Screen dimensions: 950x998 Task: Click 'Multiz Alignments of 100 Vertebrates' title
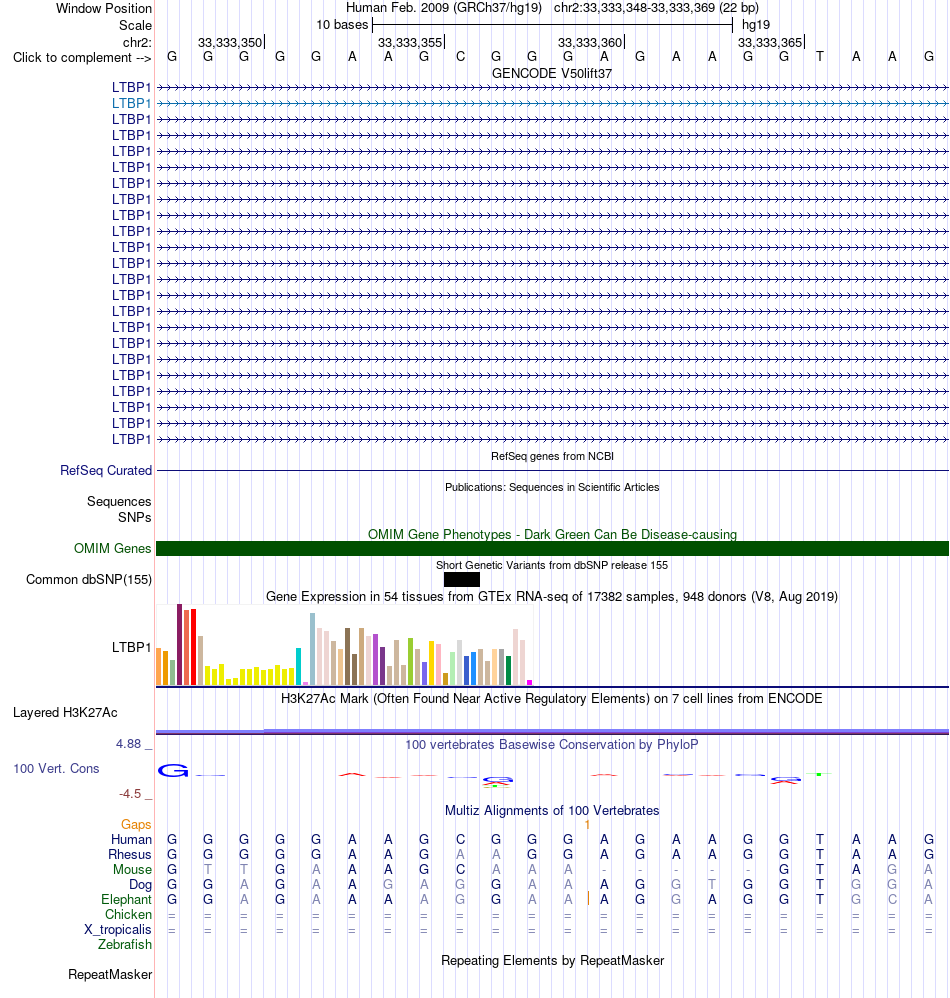pyautogui.click(x=552, y=810)
